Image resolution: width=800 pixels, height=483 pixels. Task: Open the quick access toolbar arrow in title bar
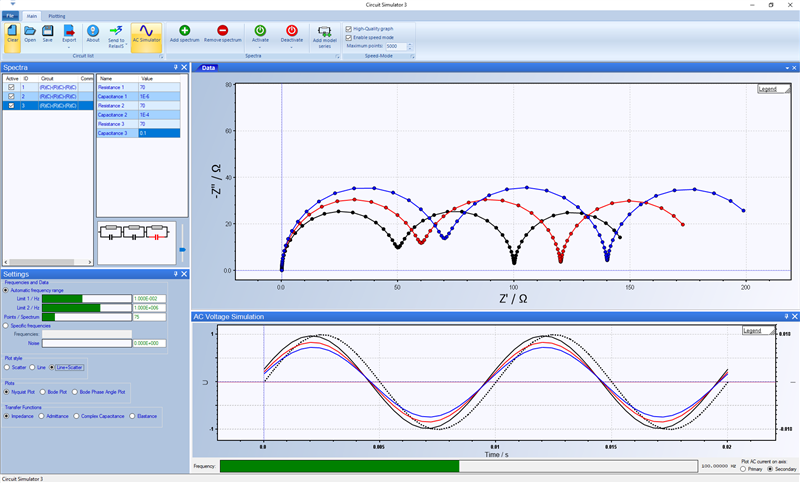pyautogui.click(x=12, y=4)
